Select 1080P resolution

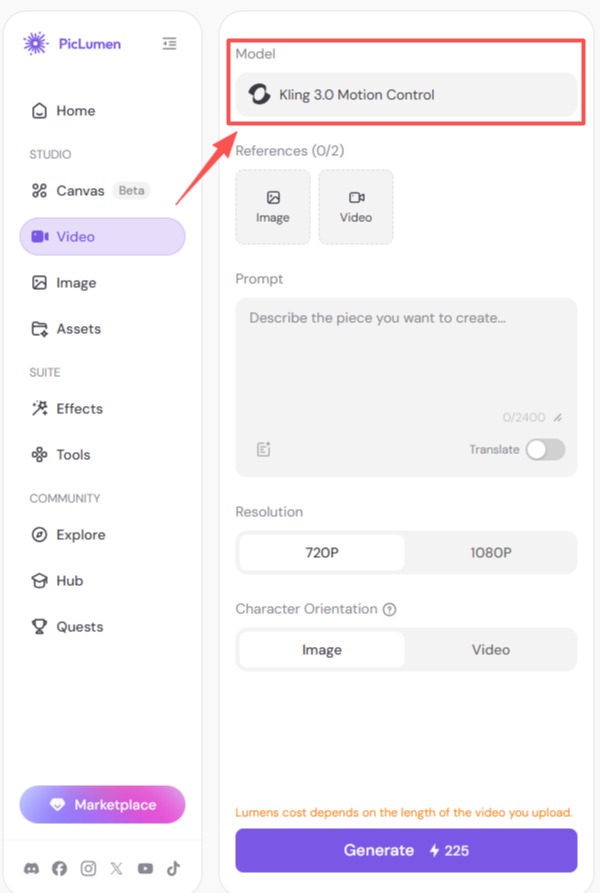(491, 552)
